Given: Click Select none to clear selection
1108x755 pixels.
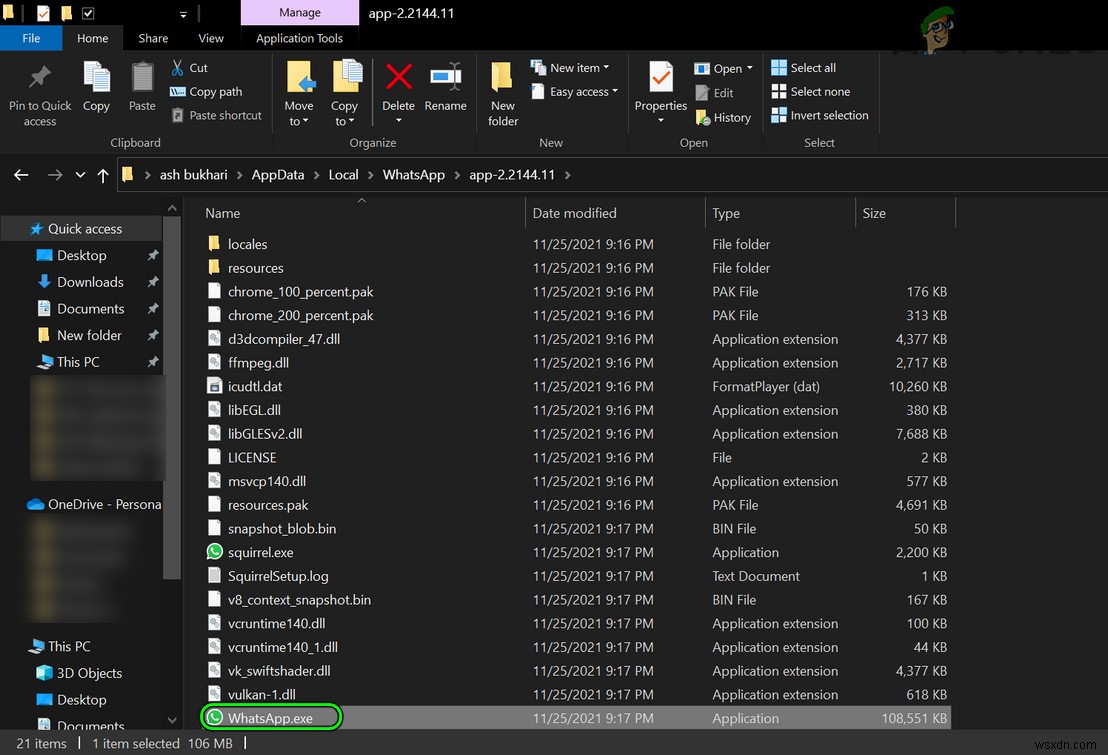Looking at the screenshot, I should coord(809,91).
